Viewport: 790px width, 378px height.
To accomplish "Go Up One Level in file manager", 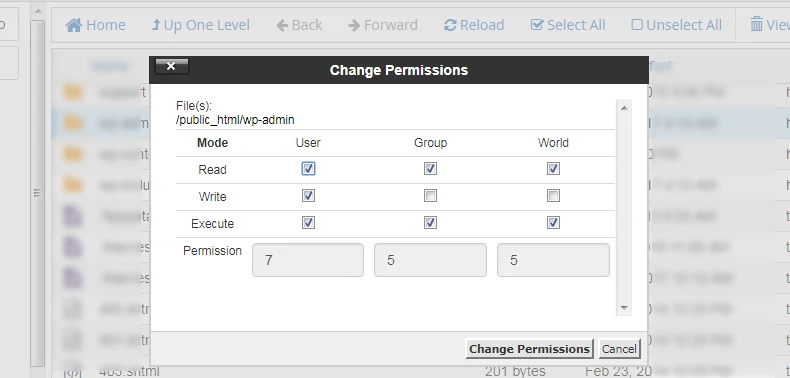I will click(x=201, y=25).
